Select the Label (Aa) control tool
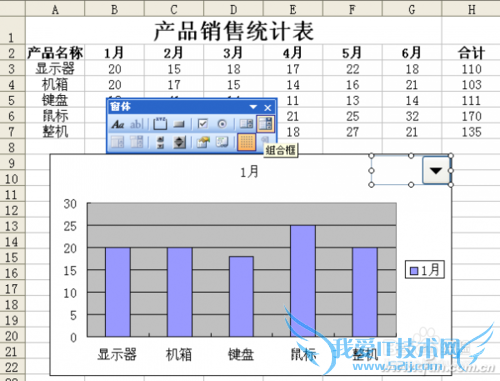This screenshot has height=381, width=500. 118,124
